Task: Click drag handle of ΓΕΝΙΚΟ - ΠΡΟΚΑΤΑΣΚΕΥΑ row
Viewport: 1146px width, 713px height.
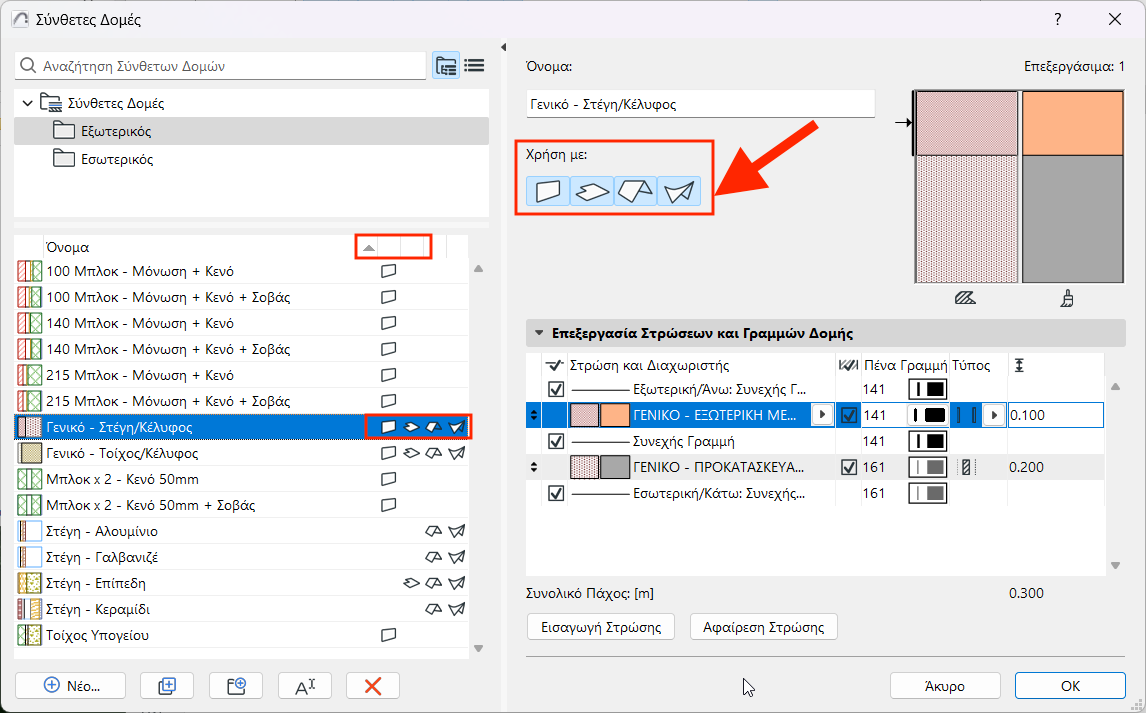Action: [x=534, y=467]
